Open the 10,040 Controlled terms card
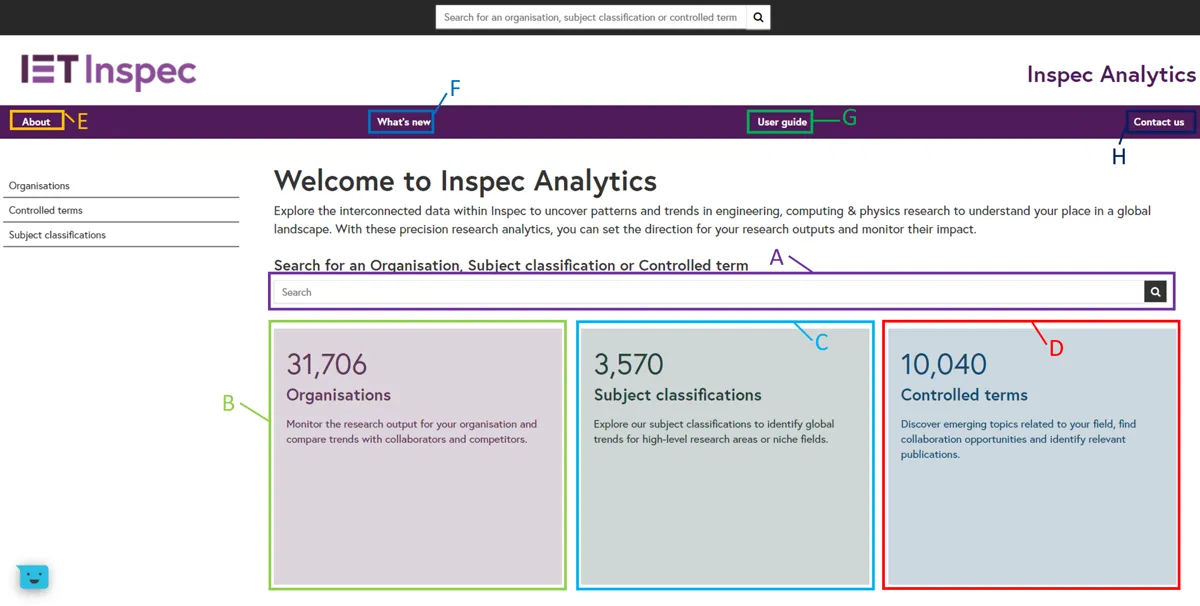This screenshot has width=1200, height=606. point(1030,455)
